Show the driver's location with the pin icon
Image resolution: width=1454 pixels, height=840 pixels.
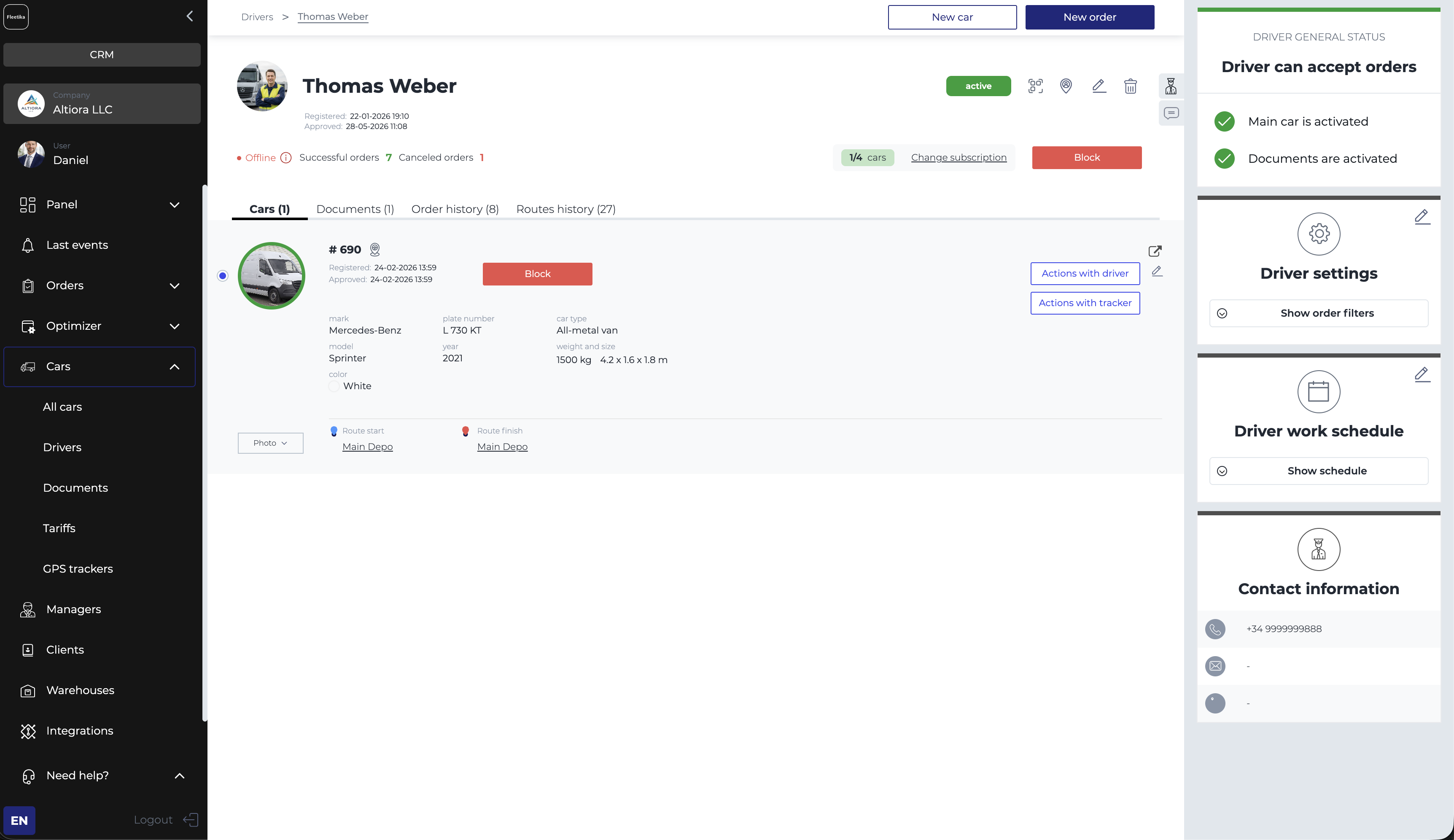click(x=1066, y=86)
